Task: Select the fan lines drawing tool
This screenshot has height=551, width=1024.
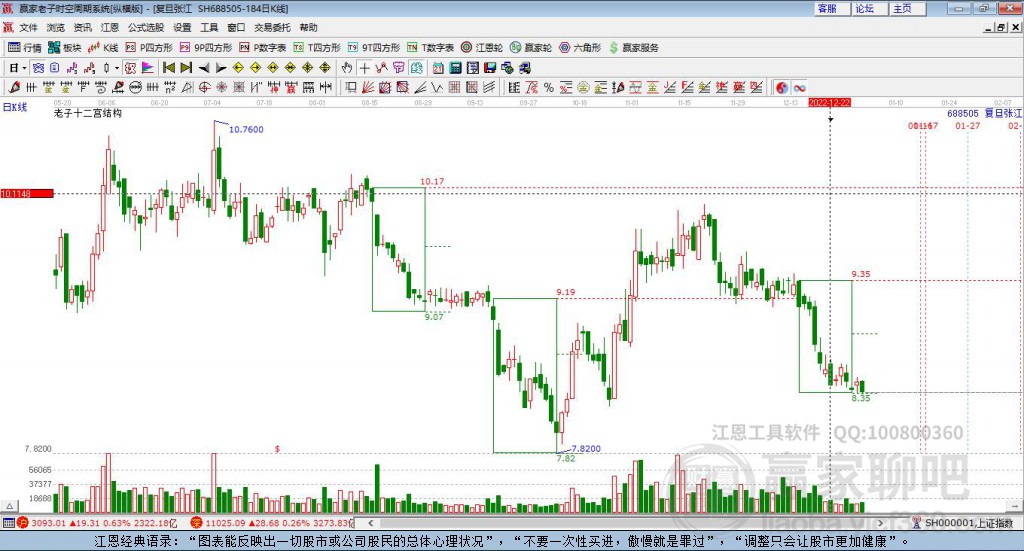Action: [368, 87]
